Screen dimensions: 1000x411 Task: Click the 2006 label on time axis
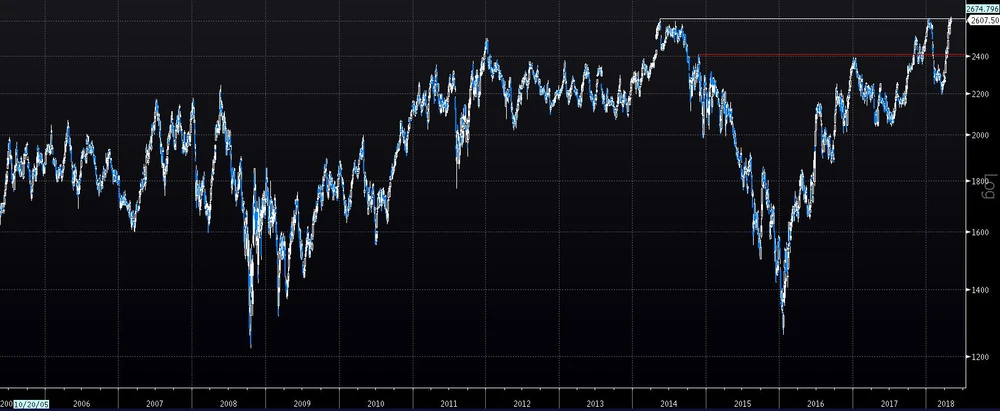81,404
